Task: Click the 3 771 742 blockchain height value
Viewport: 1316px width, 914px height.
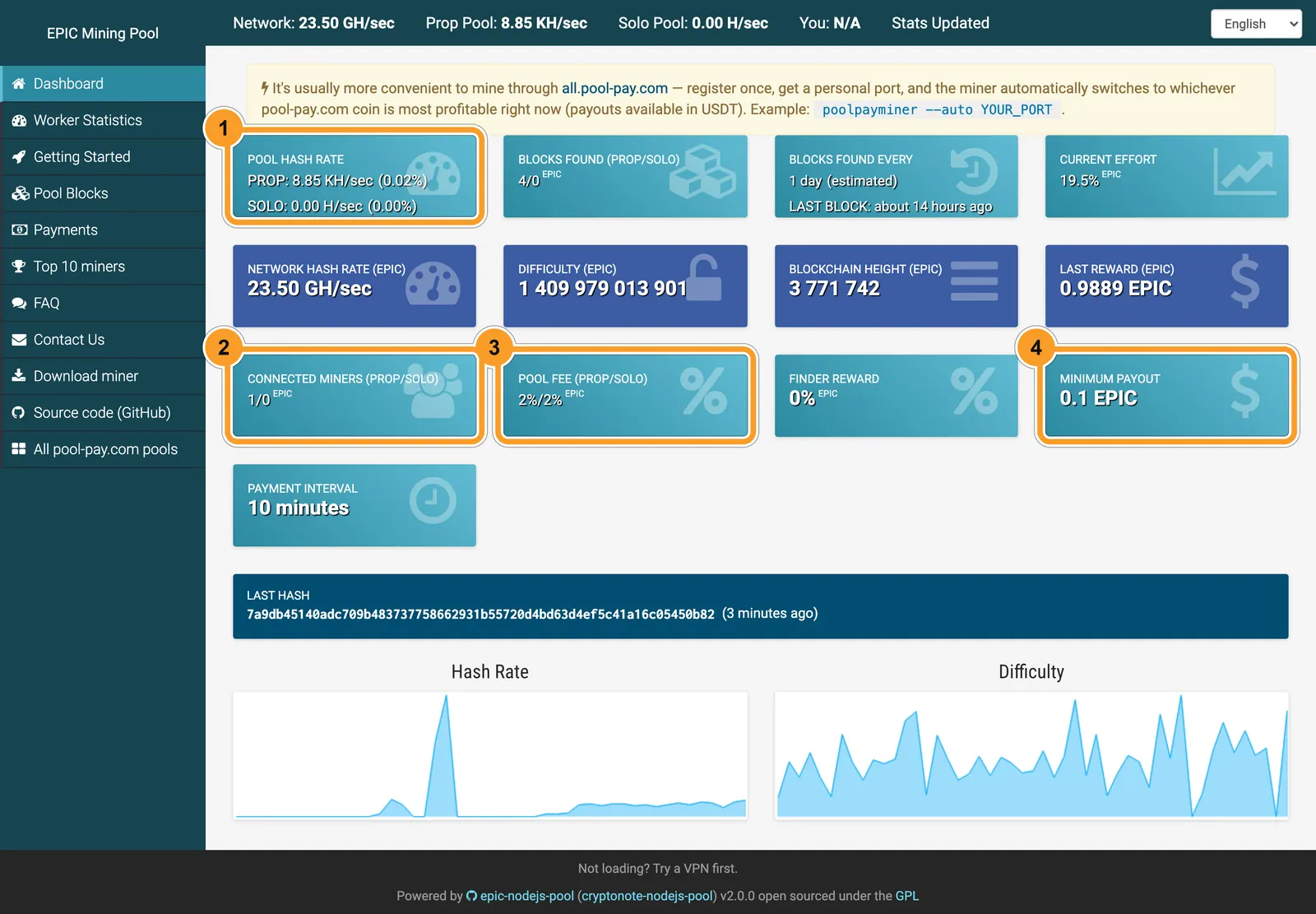Action: [834, 289]
